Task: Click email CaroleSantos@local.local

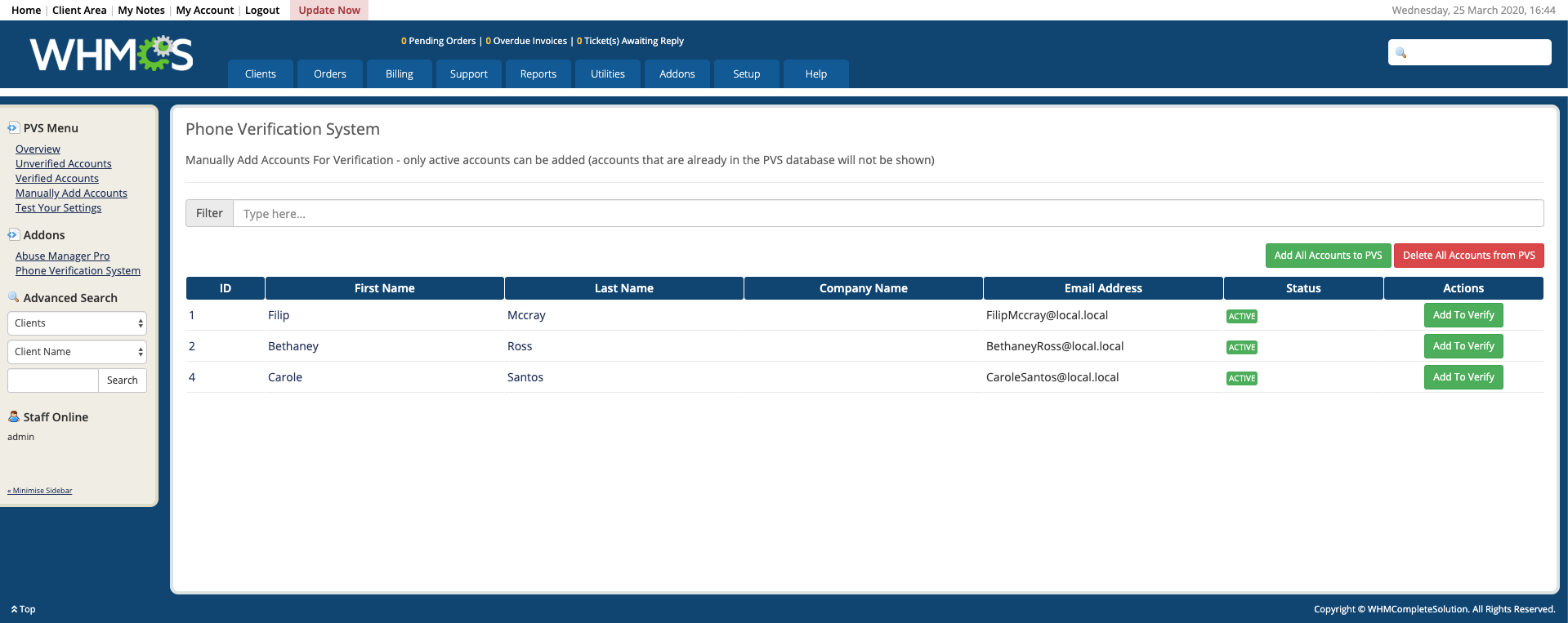Action: [x=1052, y=377]
